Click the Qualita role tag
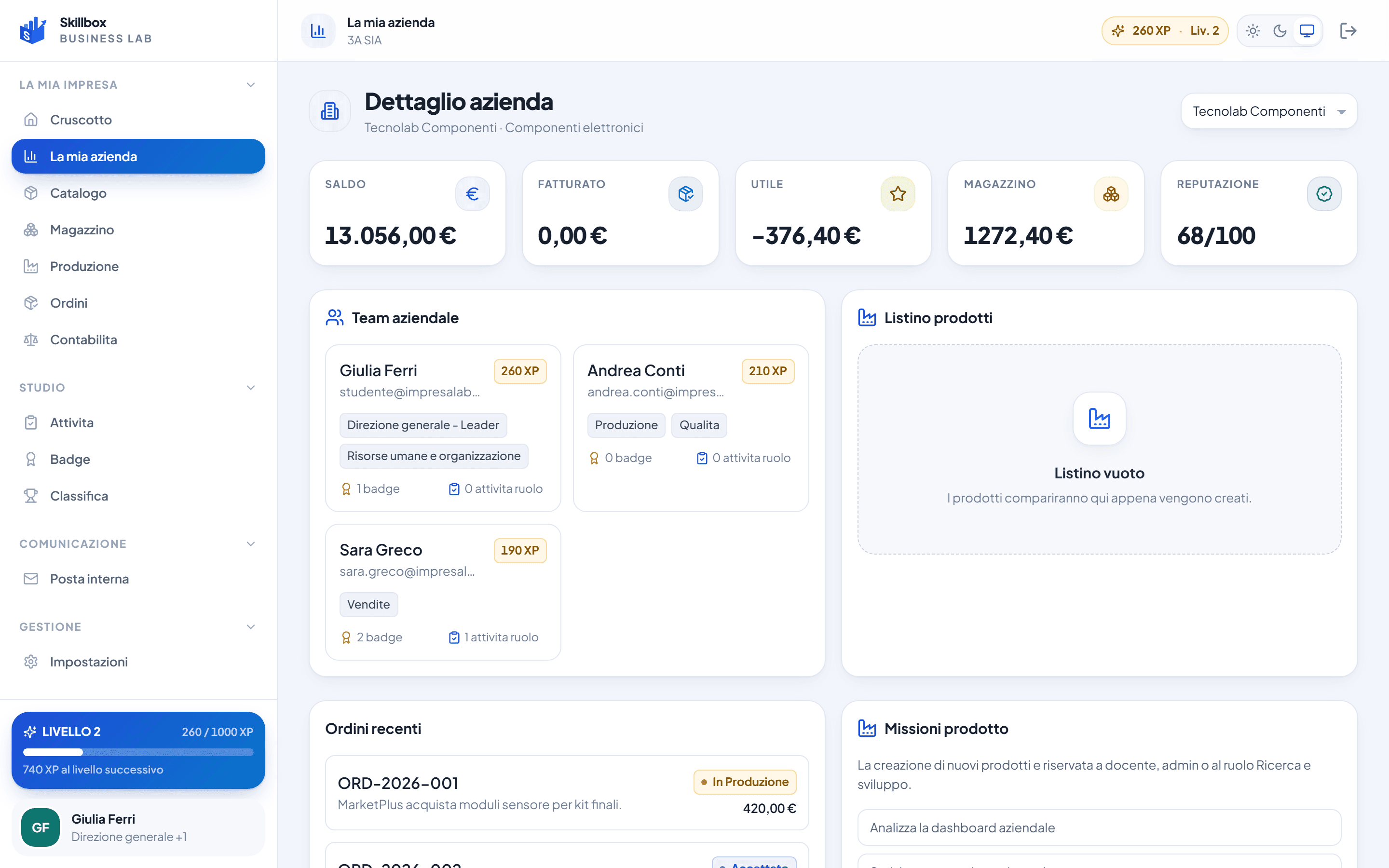This screenshot has height=868, width=1389. coord(699,425)
